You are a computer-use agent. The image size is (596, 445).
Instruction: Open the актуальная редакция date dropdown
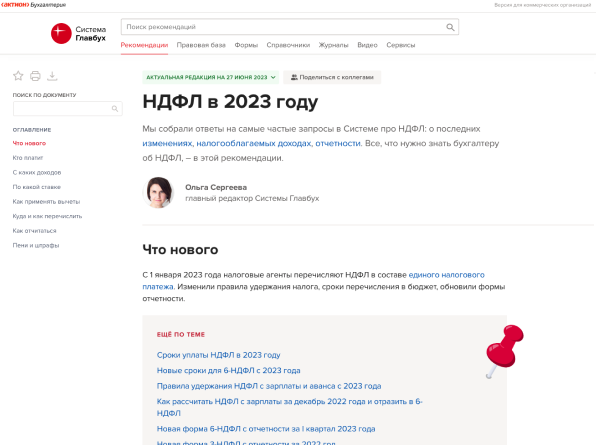click(211, 77)
